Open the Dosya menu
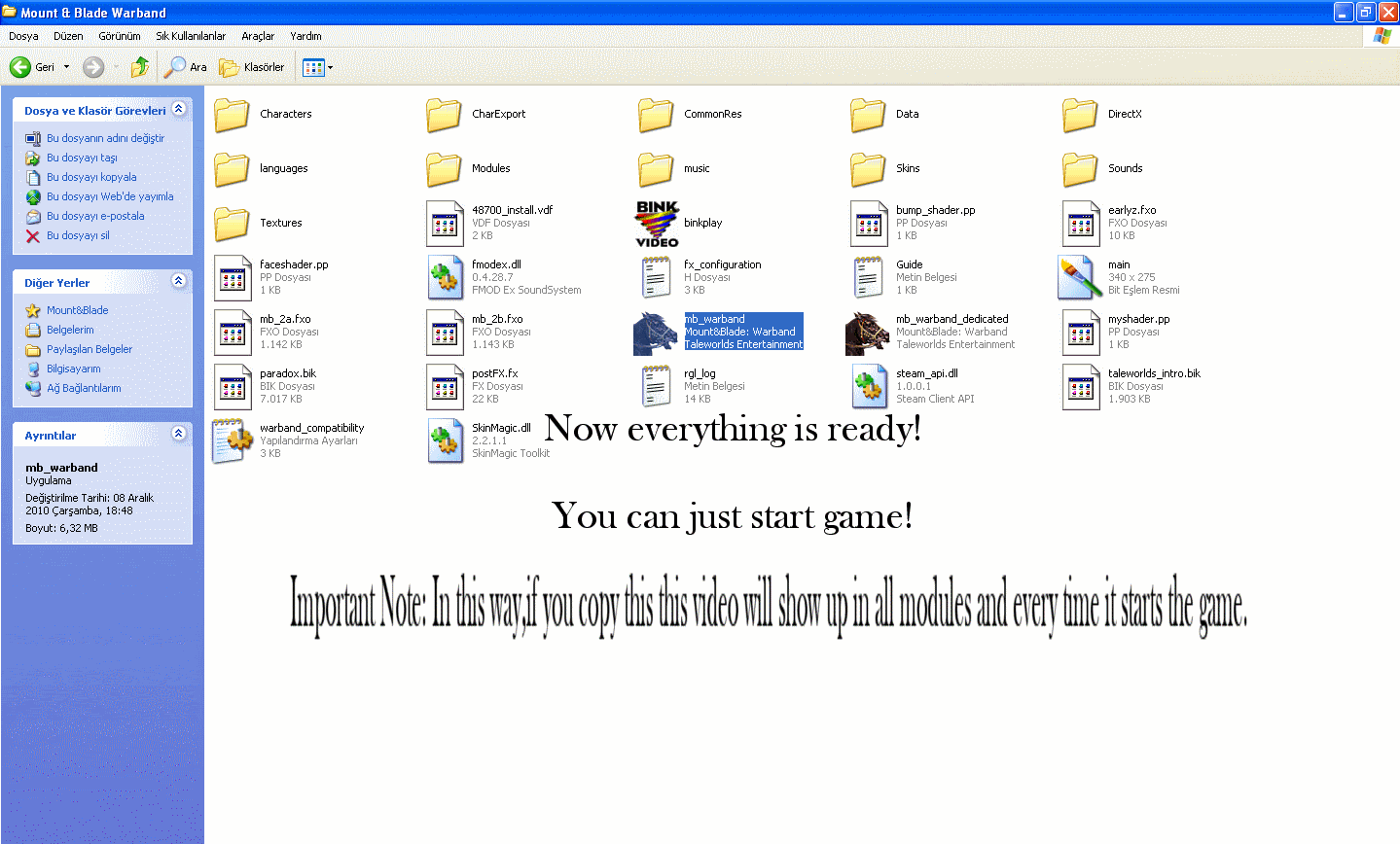The width and height of the screenshot is (1400, 844). pos(23,36)
